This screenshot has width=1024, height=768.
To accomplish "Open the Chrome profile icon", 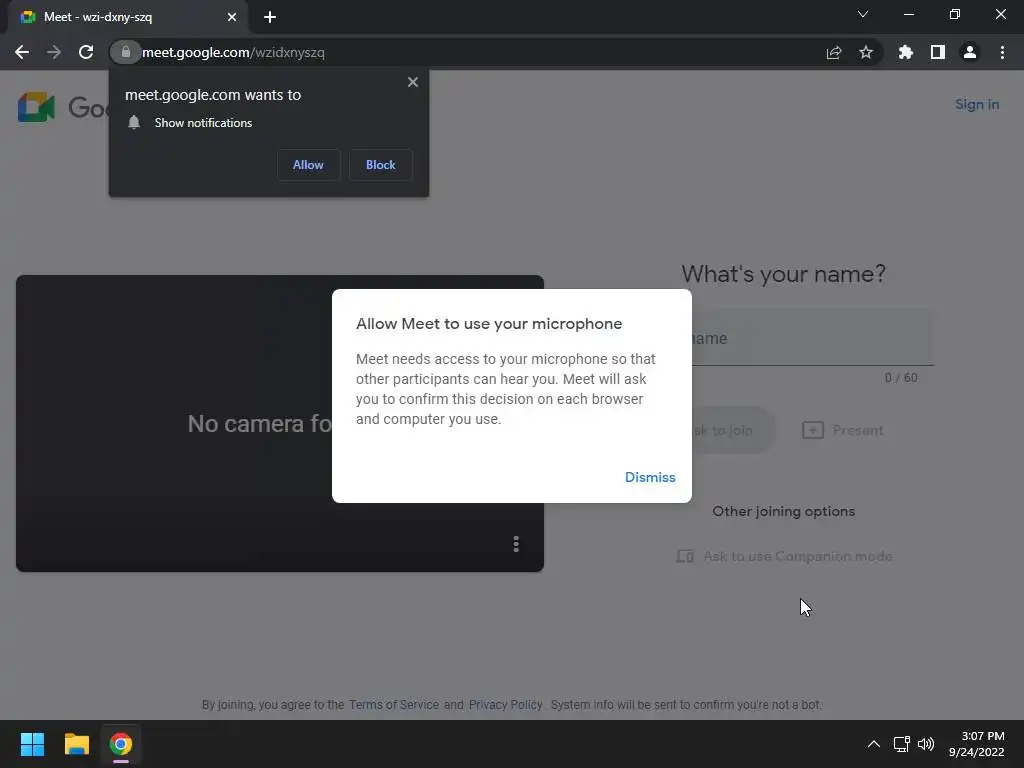I will (970, 52).
